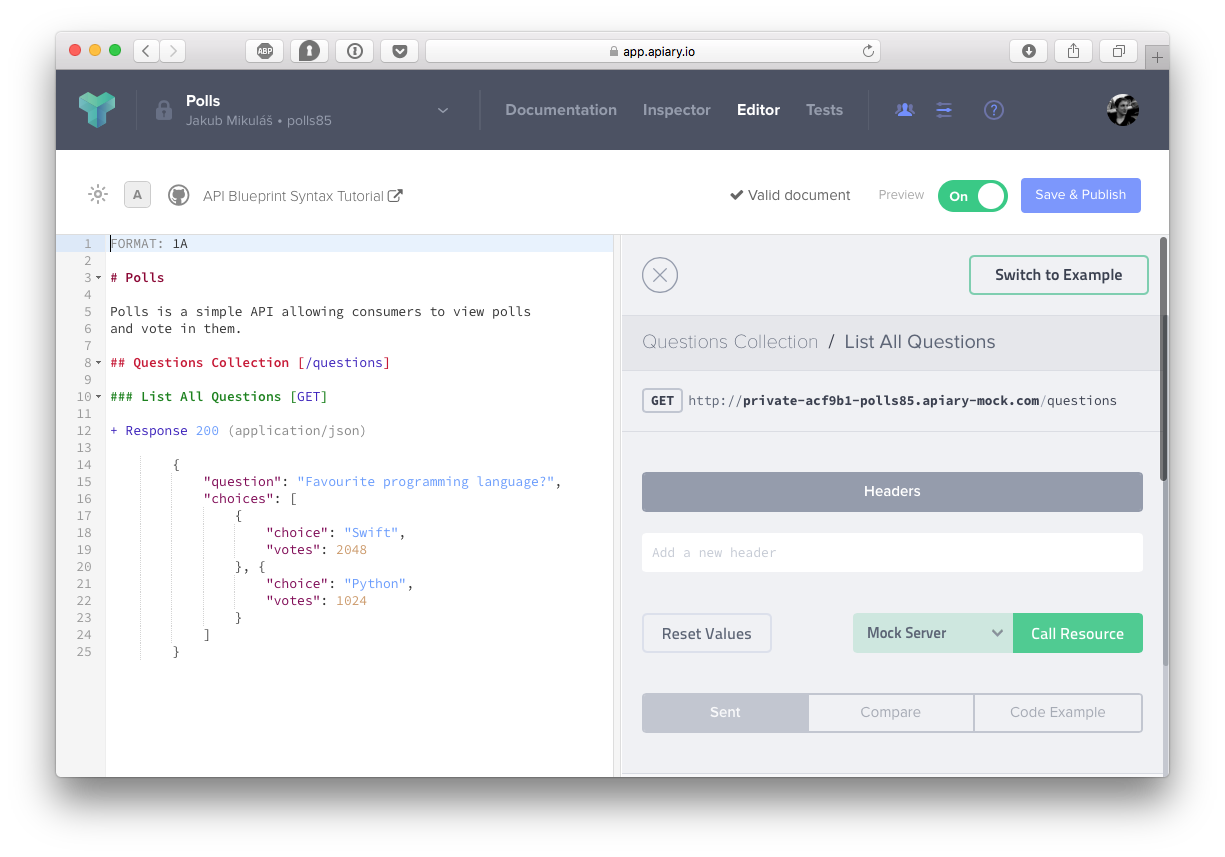The image size is (1225, 857).
Task: Click the 1Password keyhole extension icon
Action: pyautogui.click(x=310, y=51)
